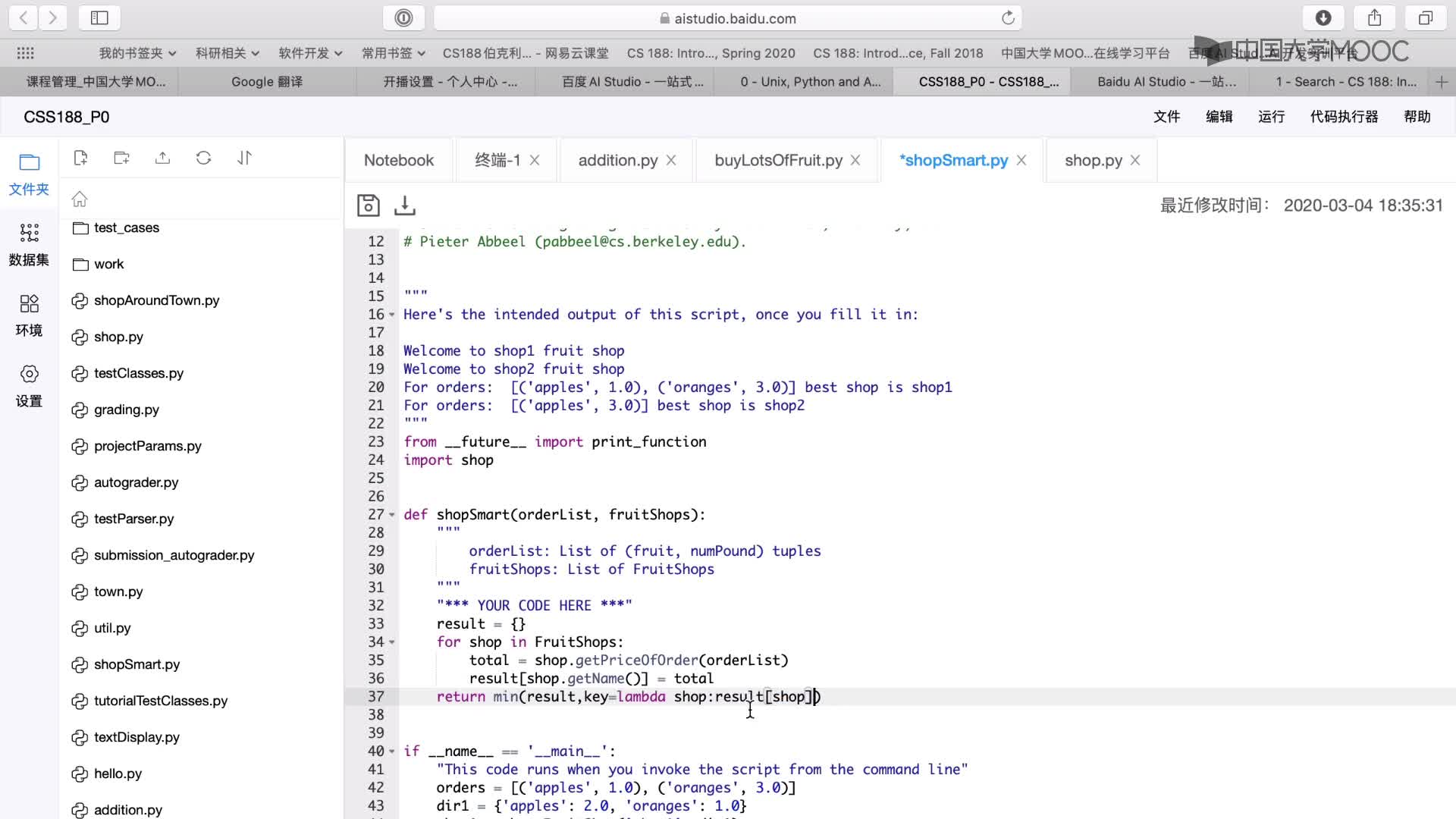1456x819 pixels.
Task: Click the password manager extension icon
Action: [404, 17]
